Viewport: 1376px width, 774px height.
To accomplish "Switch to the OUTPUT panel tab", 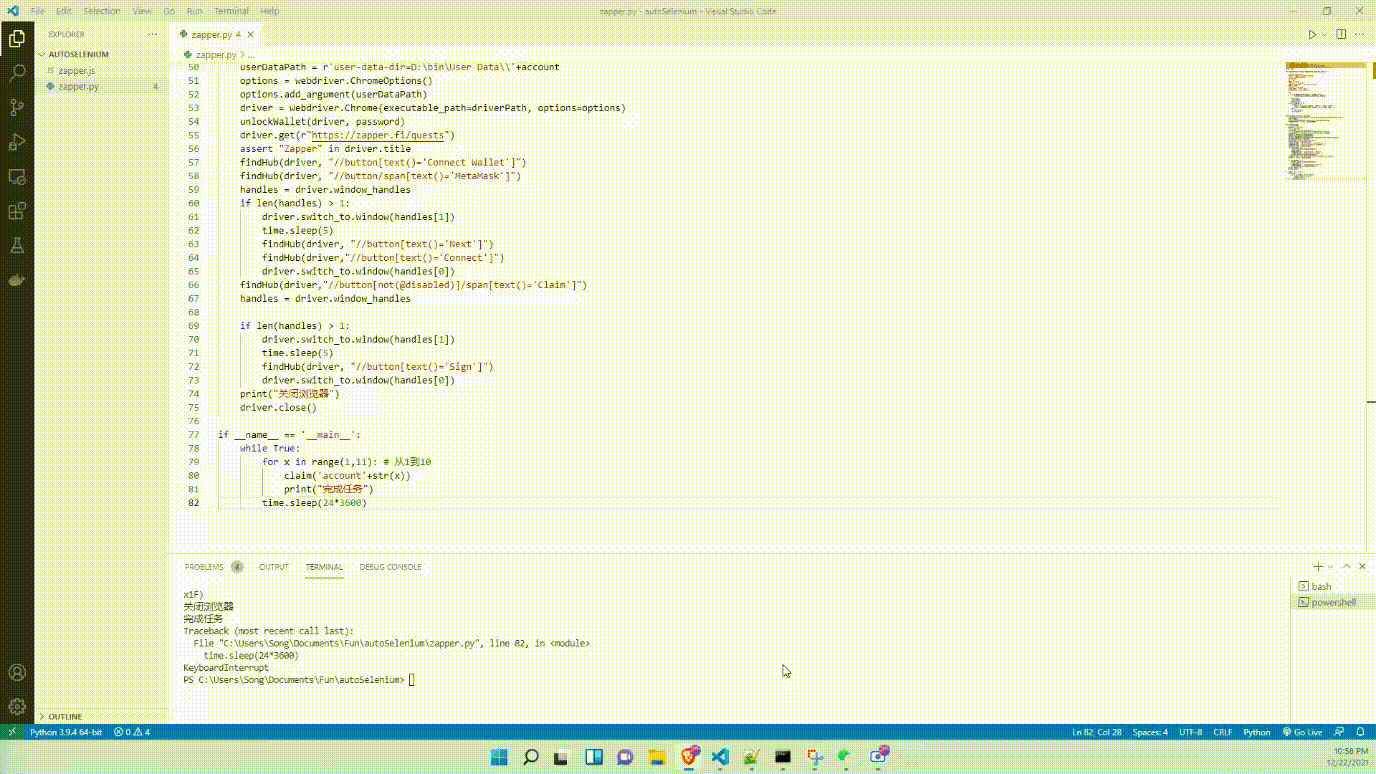I will [274, 566].
